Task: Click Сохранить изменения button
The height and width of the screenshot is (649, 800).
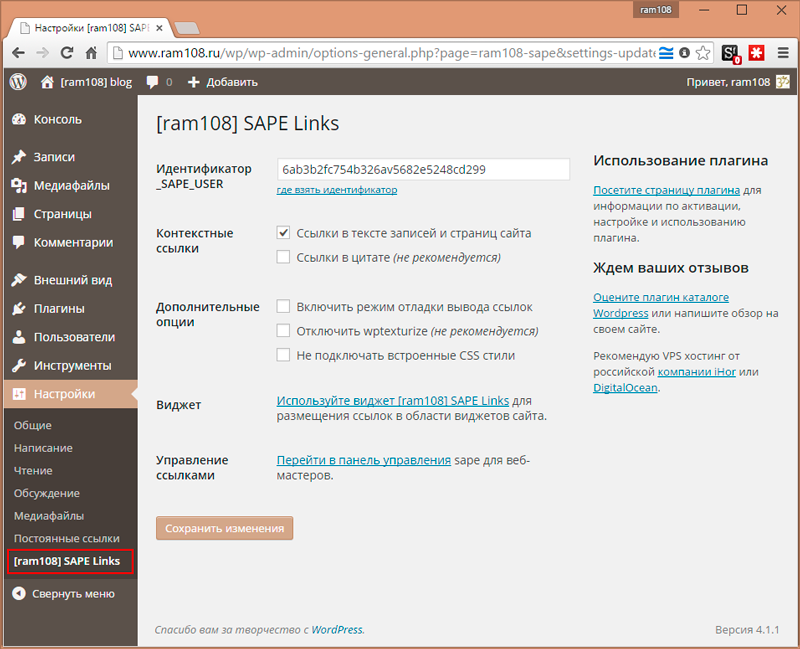Action: 224,528
